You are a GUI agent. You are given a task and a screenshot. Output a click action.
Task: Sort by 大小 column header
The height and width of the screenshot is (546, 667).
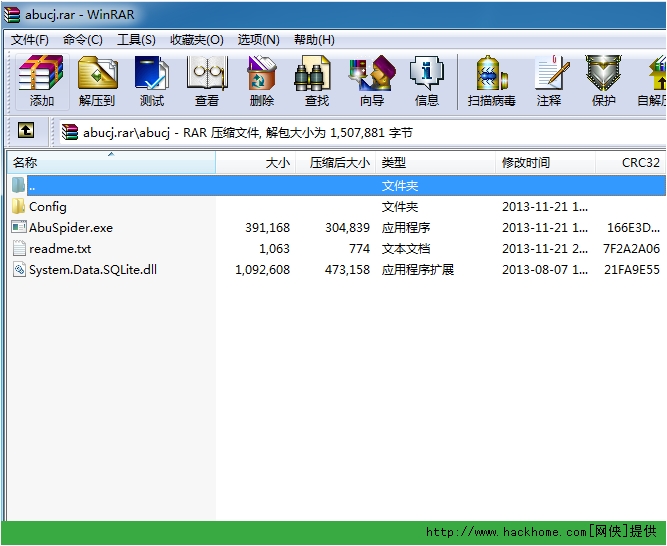[256, 162]
